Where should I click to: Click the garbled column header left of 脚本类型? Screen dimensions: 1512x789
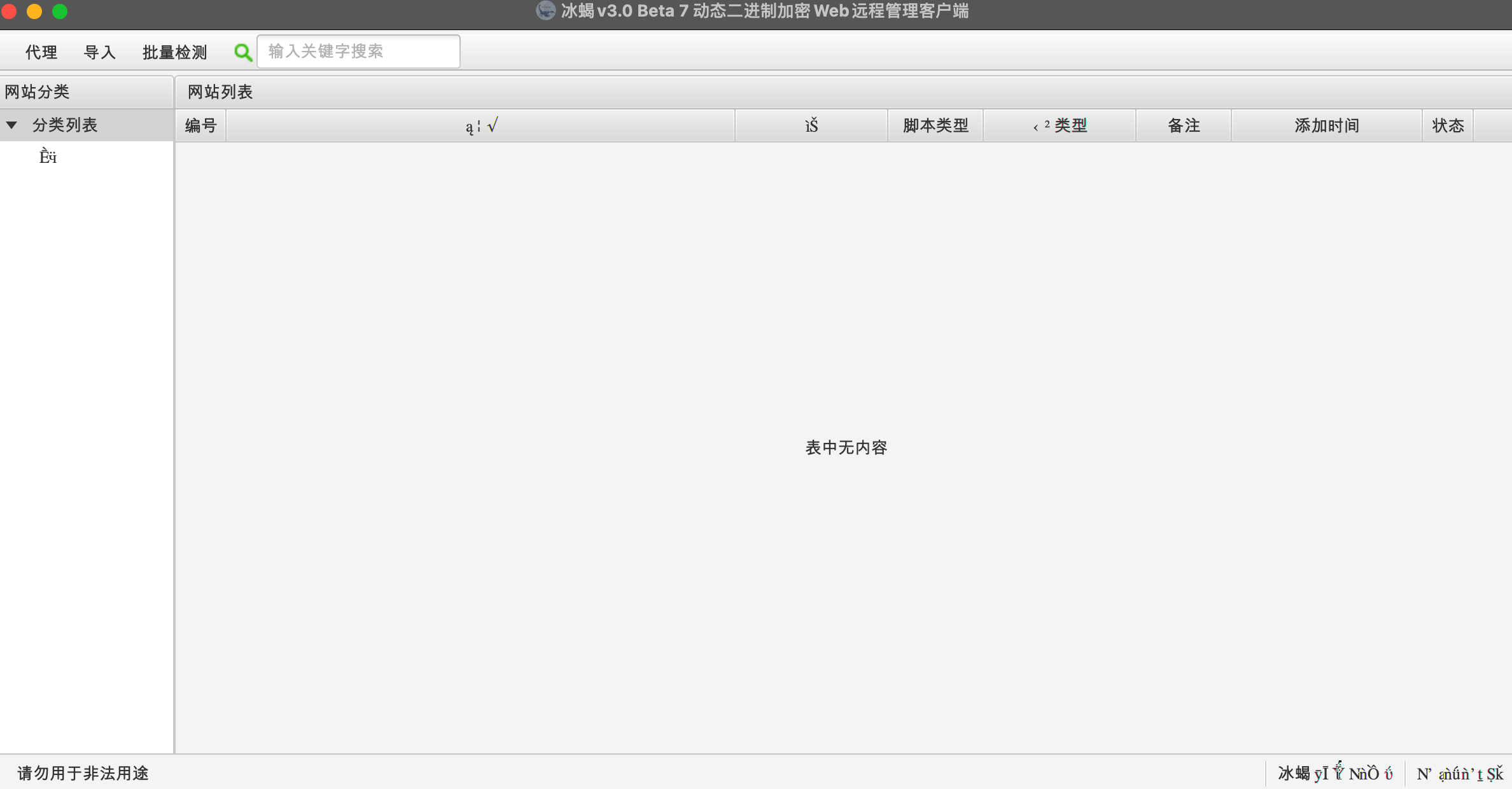click(x=811, y=125)
